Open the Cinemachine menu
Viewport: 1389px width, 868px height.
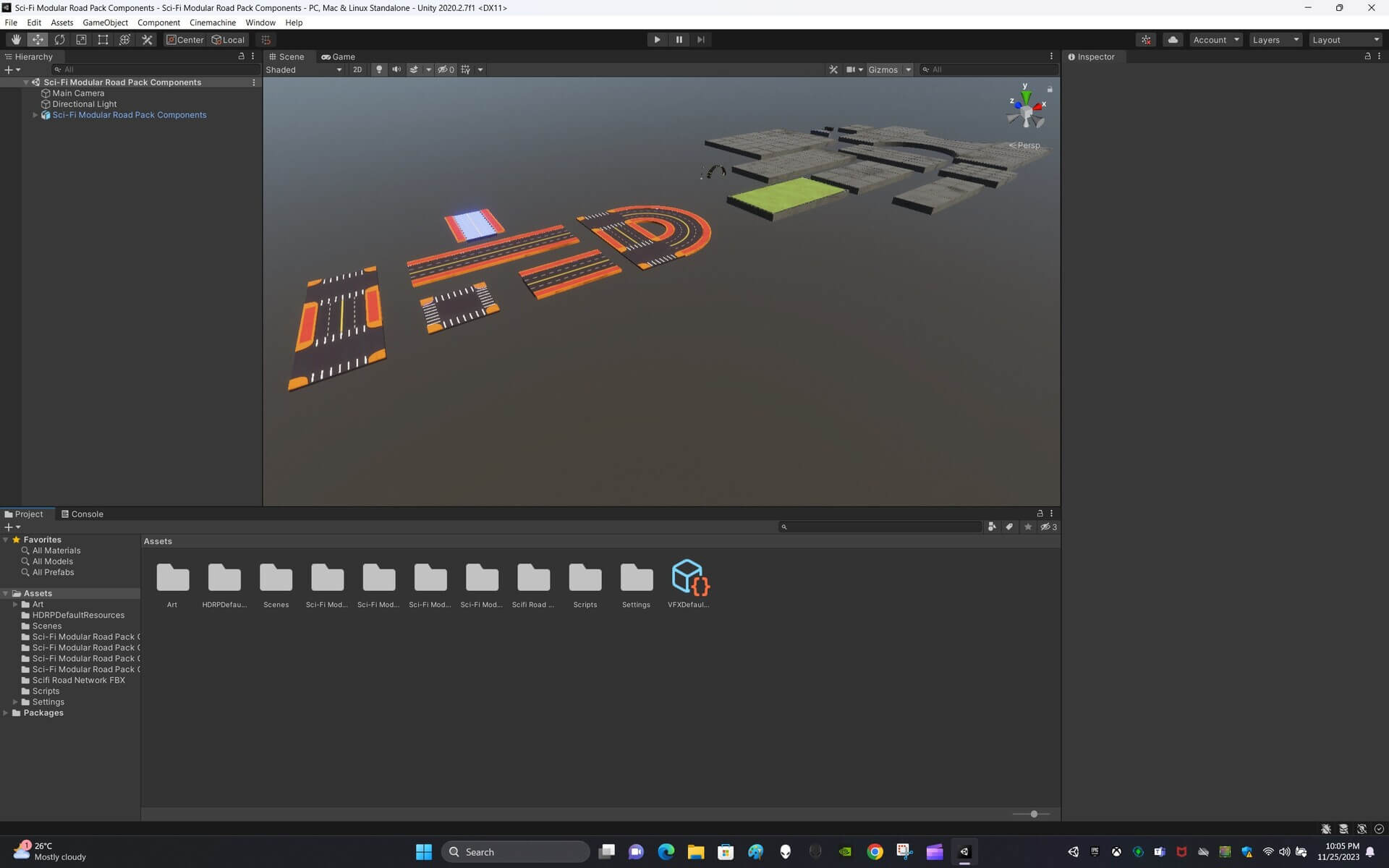pyautogui.click(x=212, y=22)
